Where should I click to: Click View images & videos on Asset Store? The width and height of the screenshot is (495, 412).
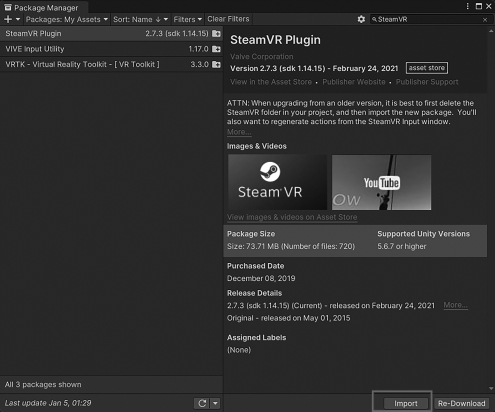pyautogui.click(x=292, y=217)
